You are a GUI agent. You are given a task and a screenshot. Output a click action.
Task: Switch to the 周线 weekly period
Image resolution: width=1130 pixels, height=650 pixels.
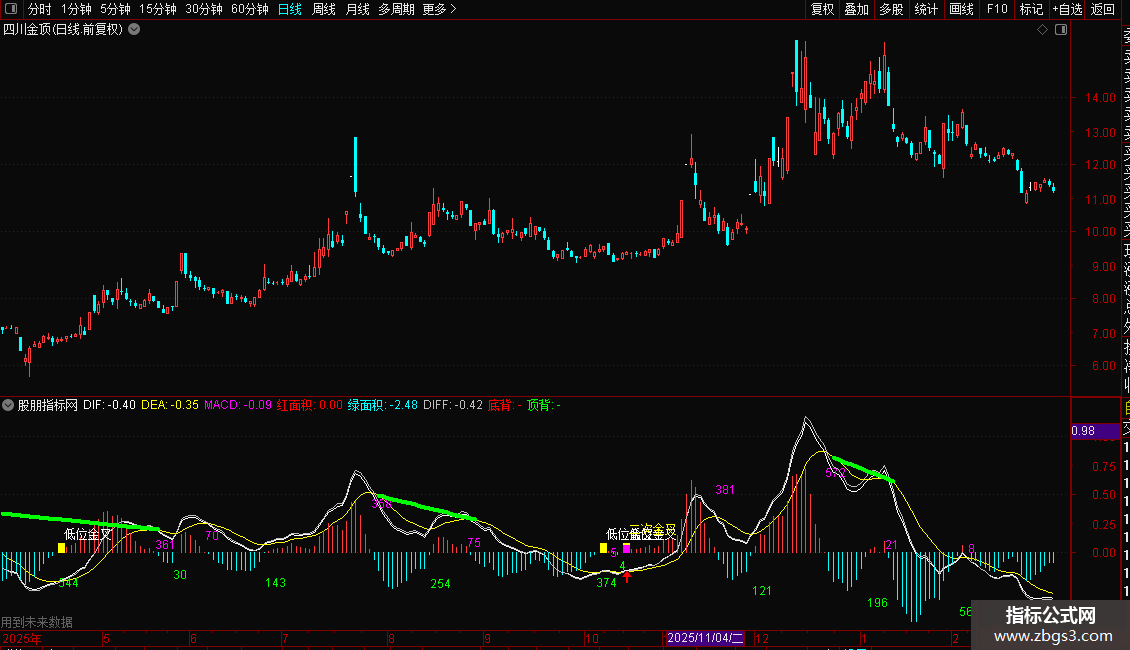(x=324, y=9)
